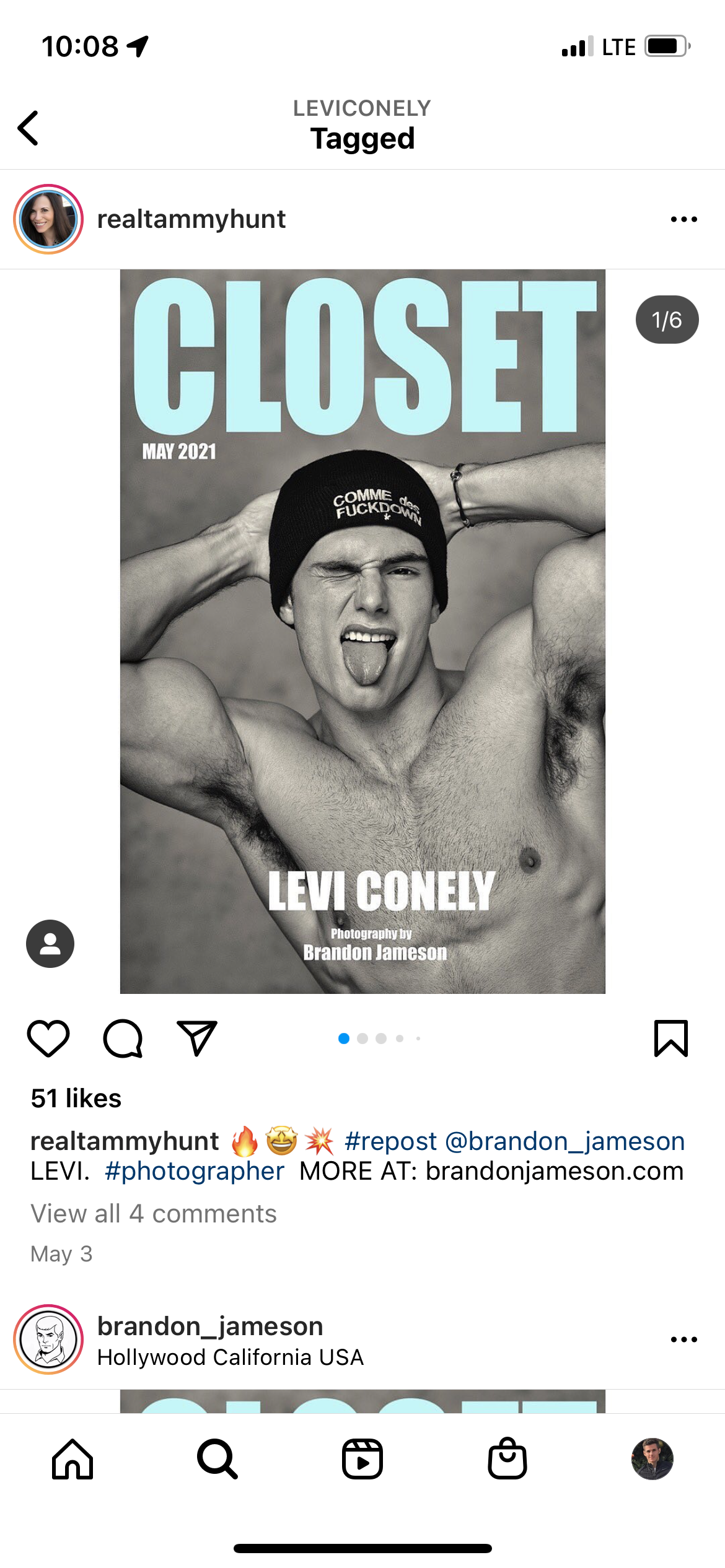Share post via paper plane icon
Viewport: 725px width, 1568px height.
tap(197, 1039)
